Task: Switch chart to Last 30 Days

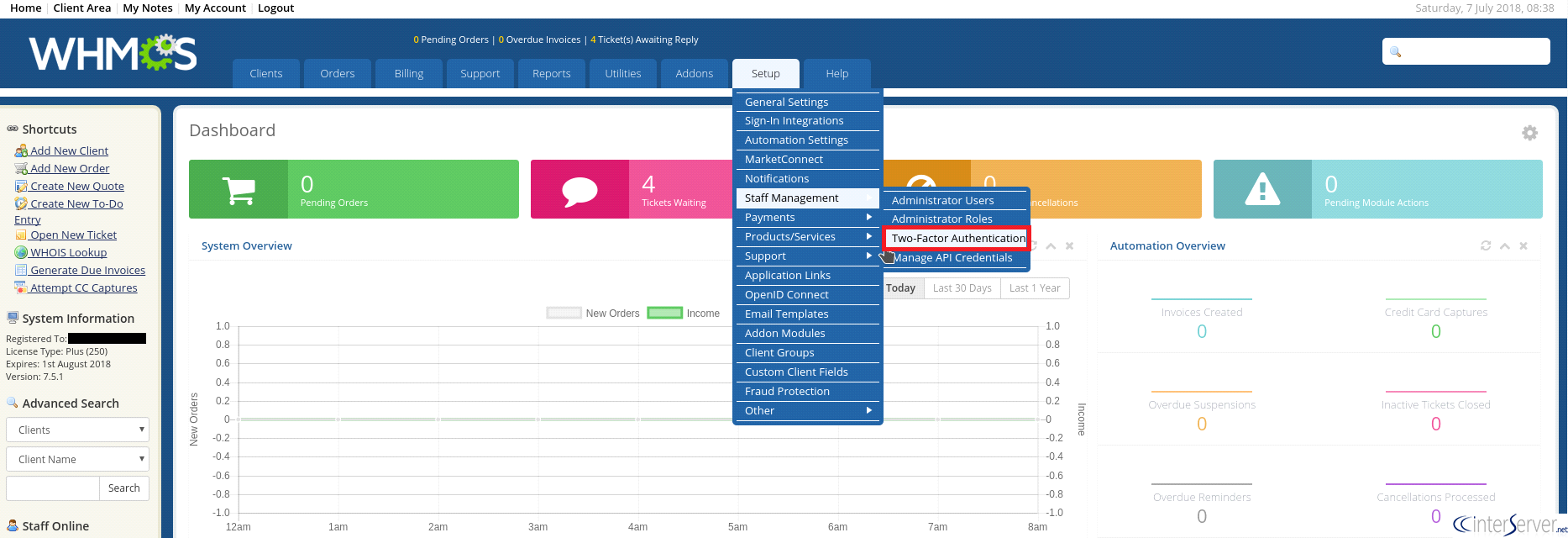Action: click(x=962, y=288)
